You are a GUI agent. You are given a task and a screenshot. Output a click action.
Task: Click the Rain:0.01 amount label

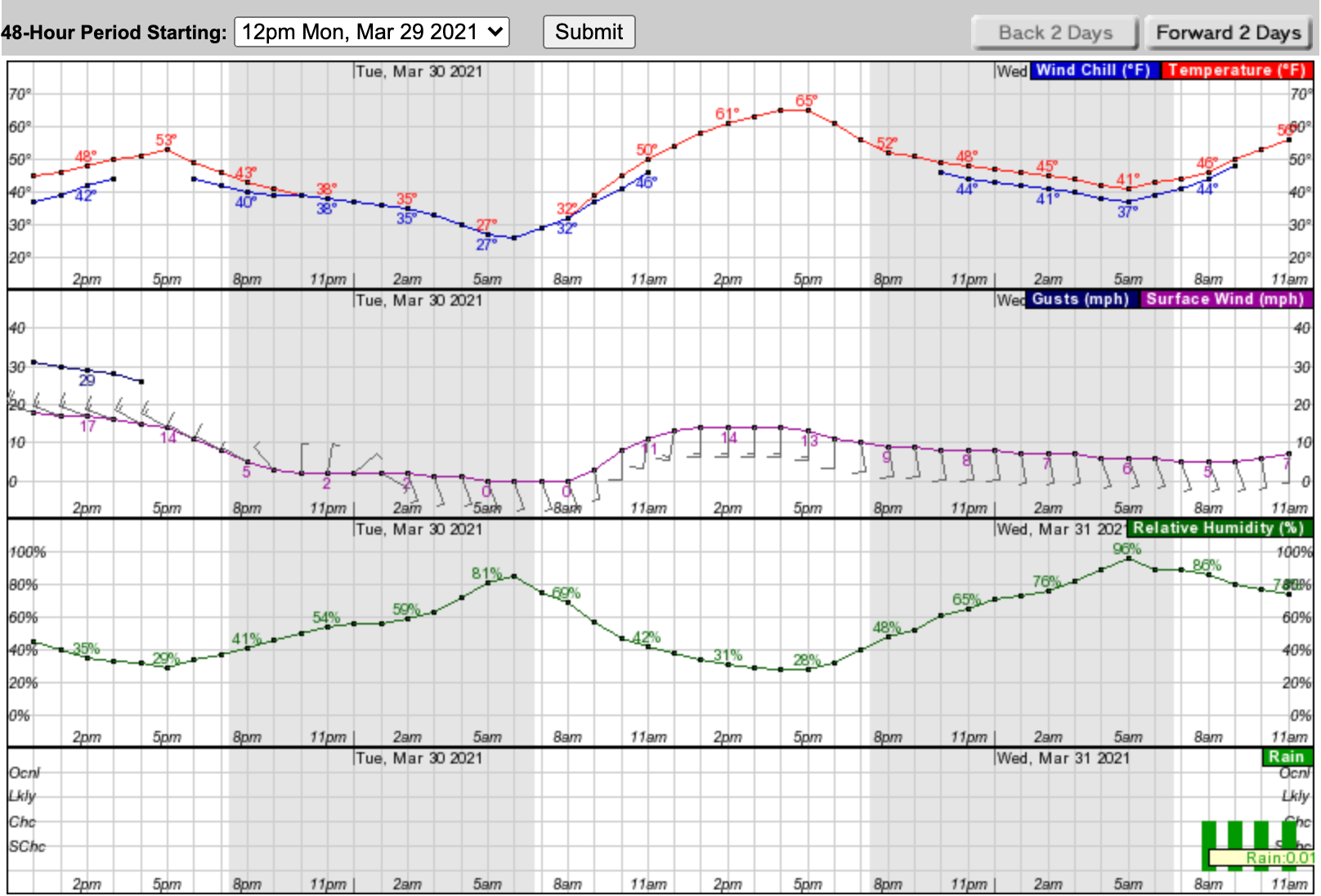pos(1278,858)
